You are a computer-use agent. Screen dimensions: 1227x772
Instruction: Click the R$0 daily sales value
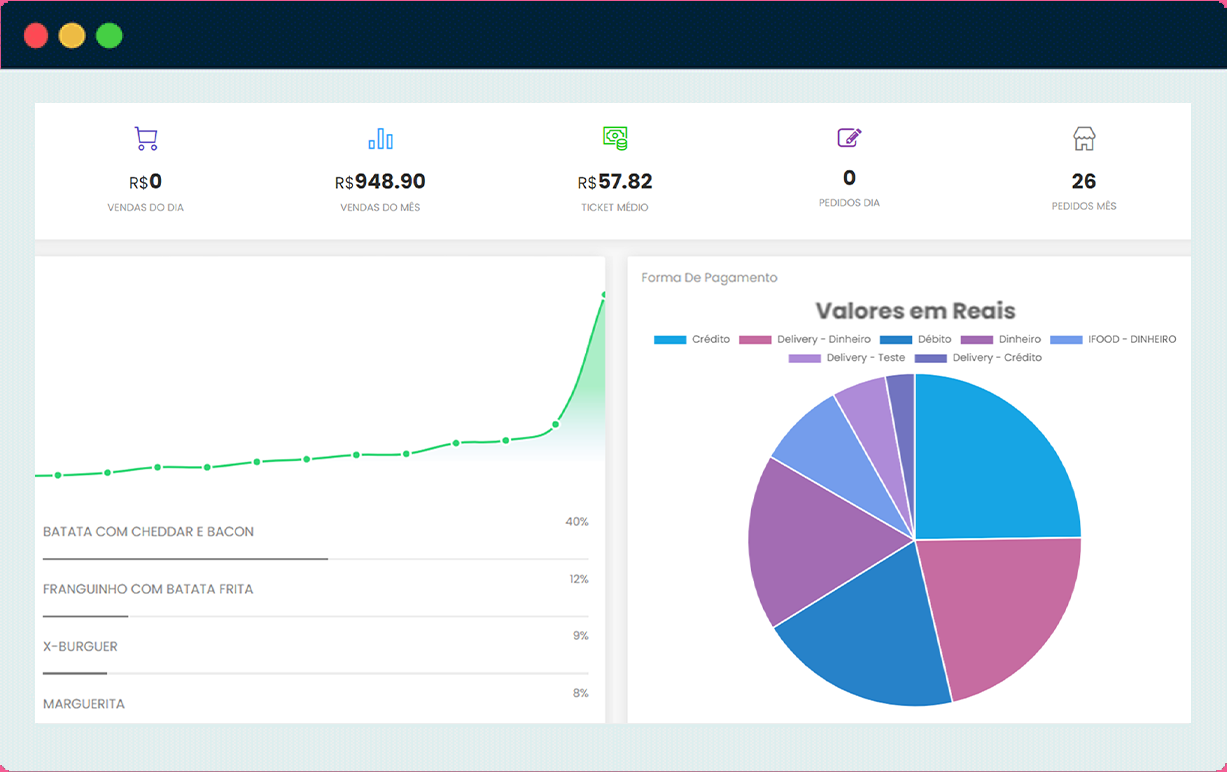click(146, 182)
